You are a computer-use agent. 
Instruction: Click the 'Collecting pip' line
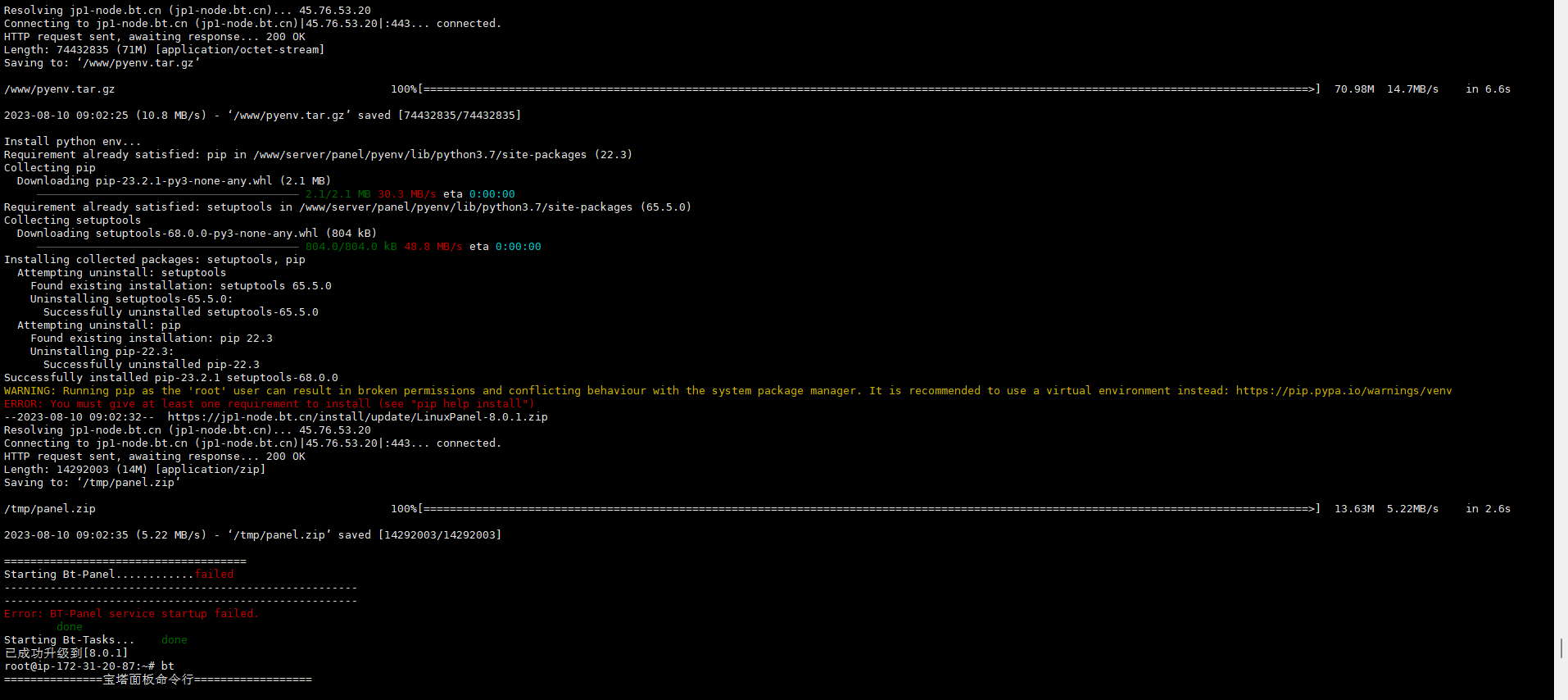[49, 168]
